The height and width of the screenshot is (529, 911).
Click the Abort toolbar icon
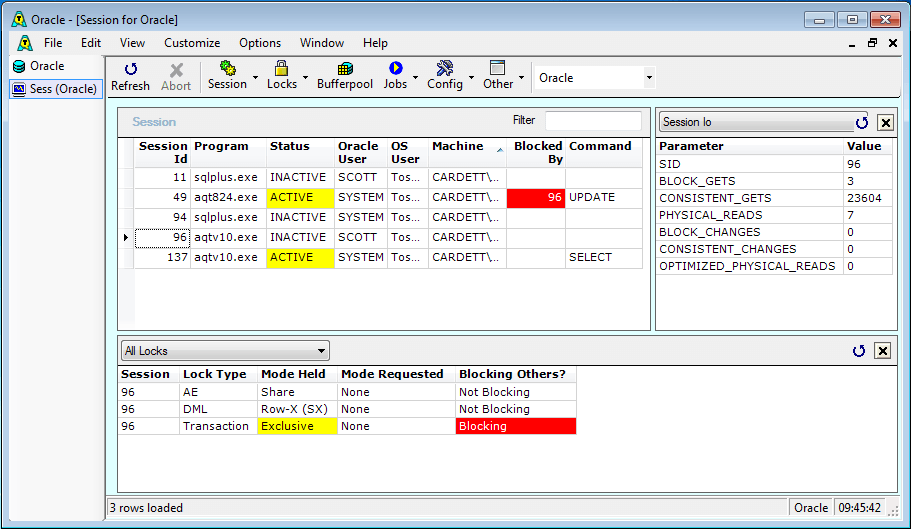pyautogui.click(x=176, y=70)
